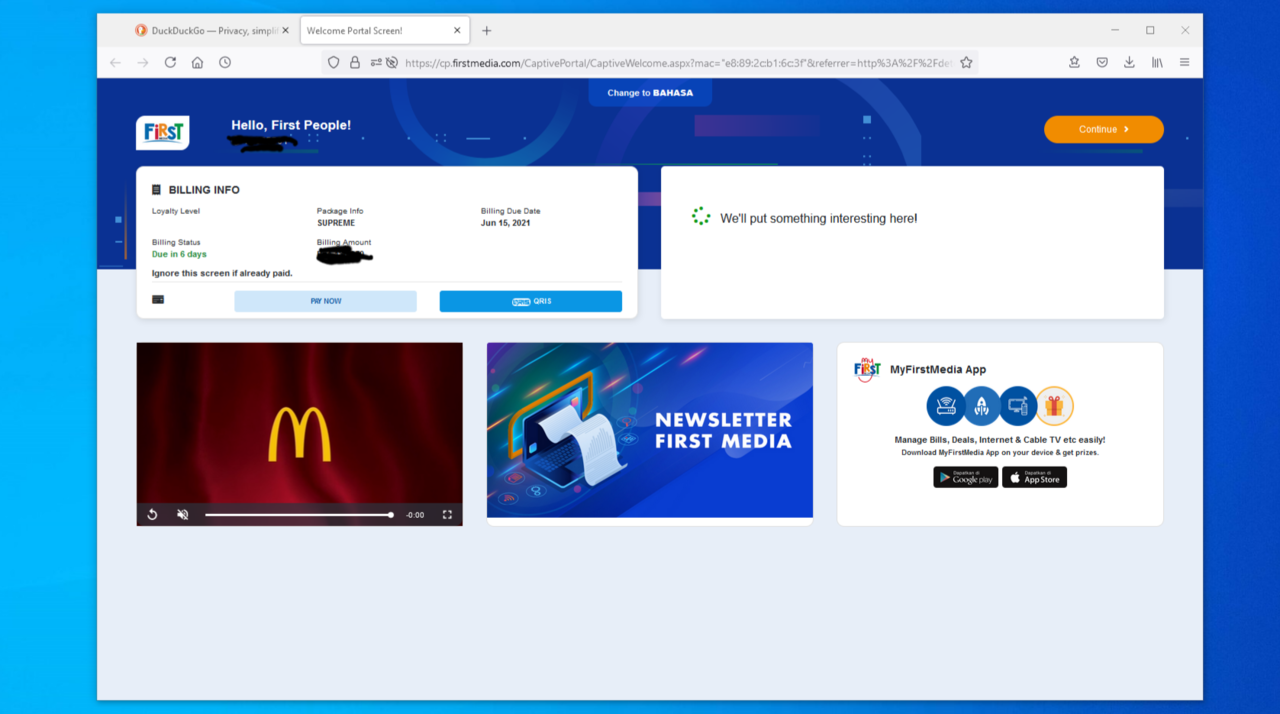Image resolution: width=1280 pixels, height=714 pixels.
Task: Replay the McDonald's video
Action: pos(152,515)
